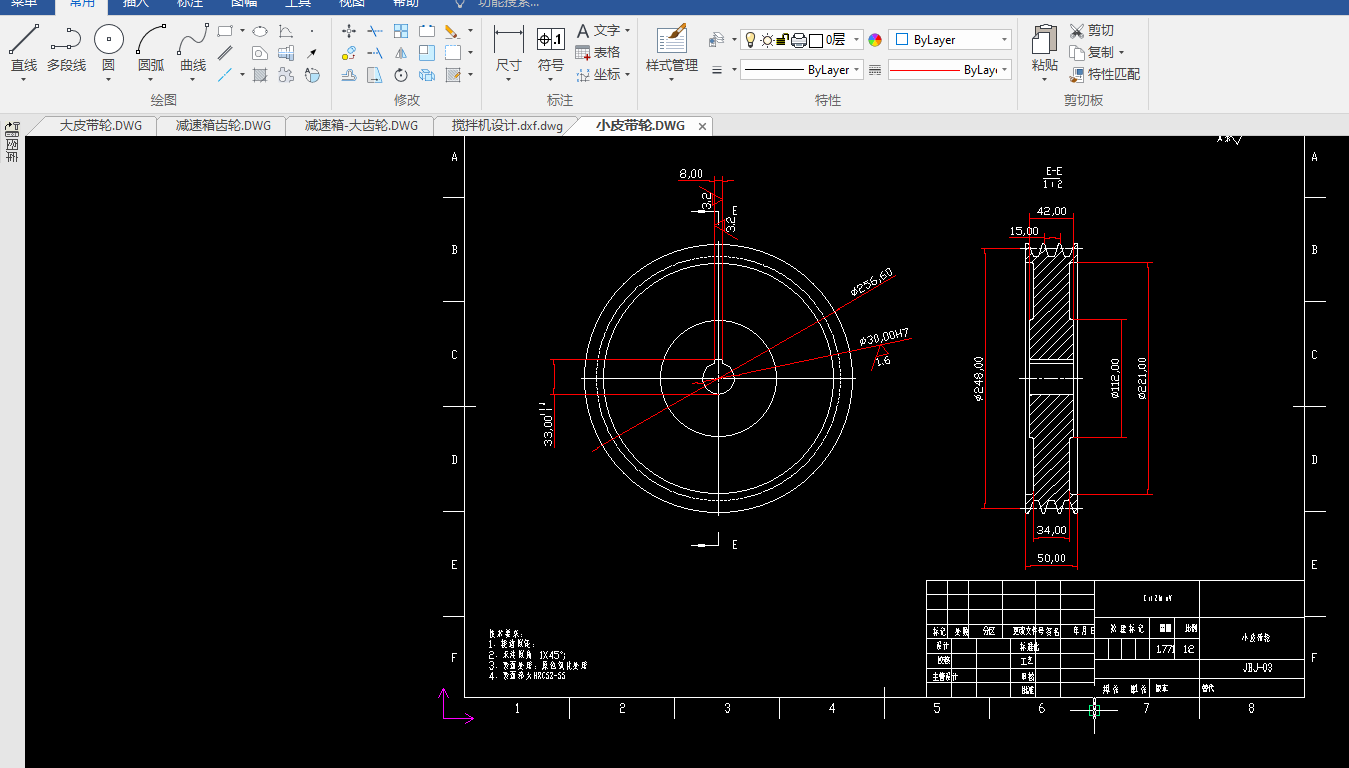Pick the hatch fill tool

(x=260, y=75)
